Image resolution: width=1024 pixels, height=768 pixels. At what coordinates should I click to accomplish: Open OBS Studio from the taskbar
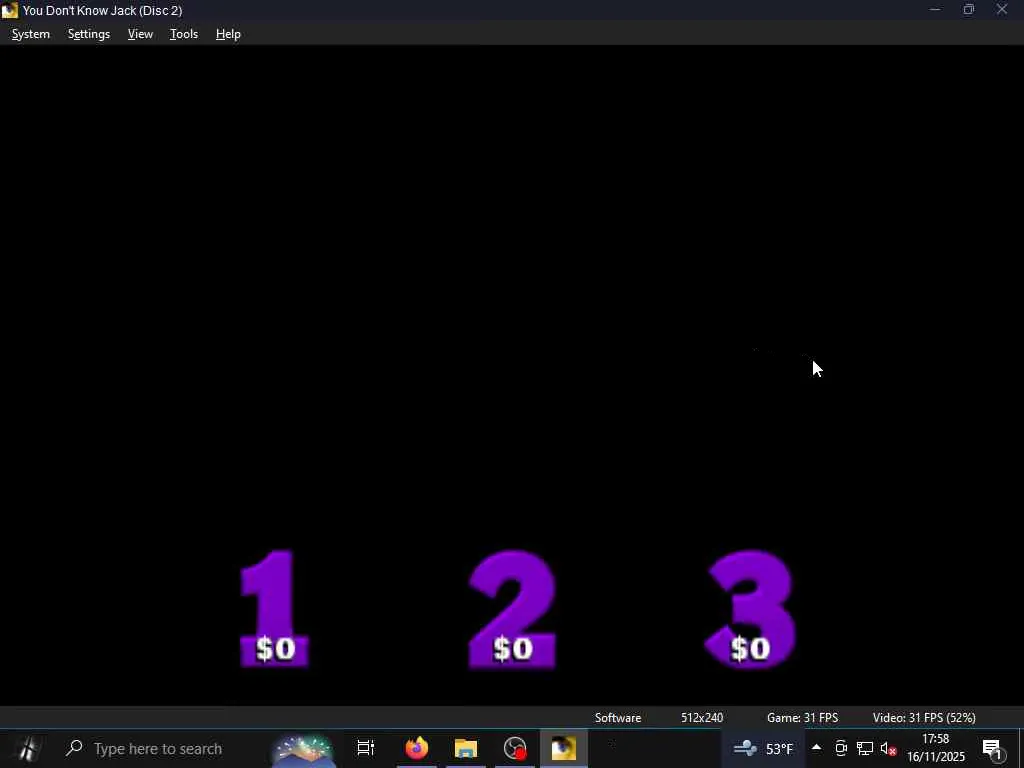click(x=515, y=748)
